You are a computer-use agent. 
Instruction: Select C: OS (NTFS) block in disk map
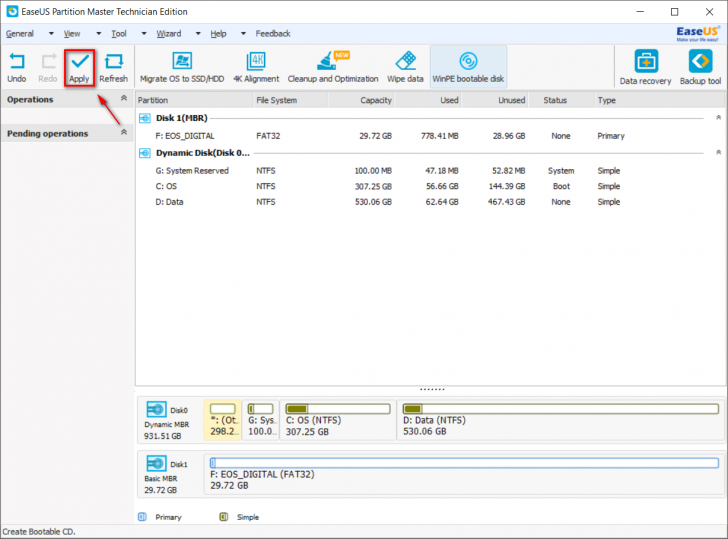click(338, 420)
